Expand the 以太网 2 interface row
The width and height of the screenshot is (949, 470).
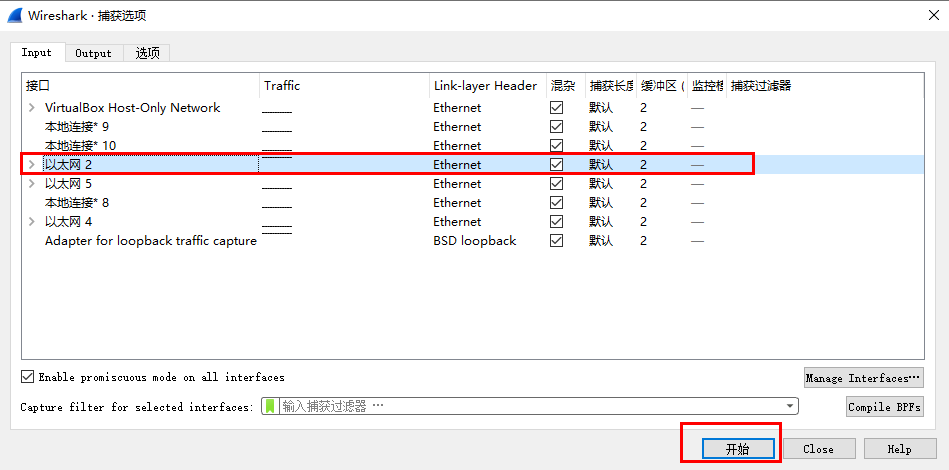[x=32, y=165]
